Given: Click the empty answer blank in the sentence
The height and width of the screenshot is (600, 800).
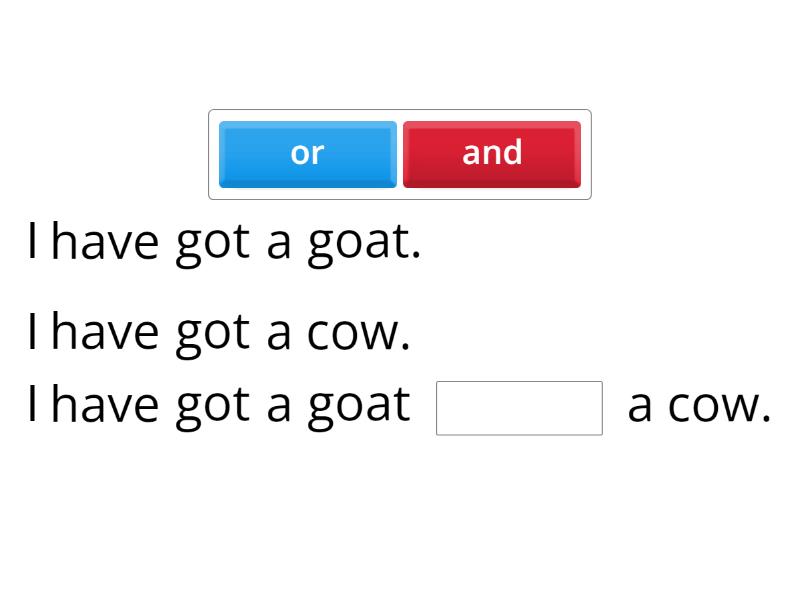Looking at the screenshot, I should 519,408.
